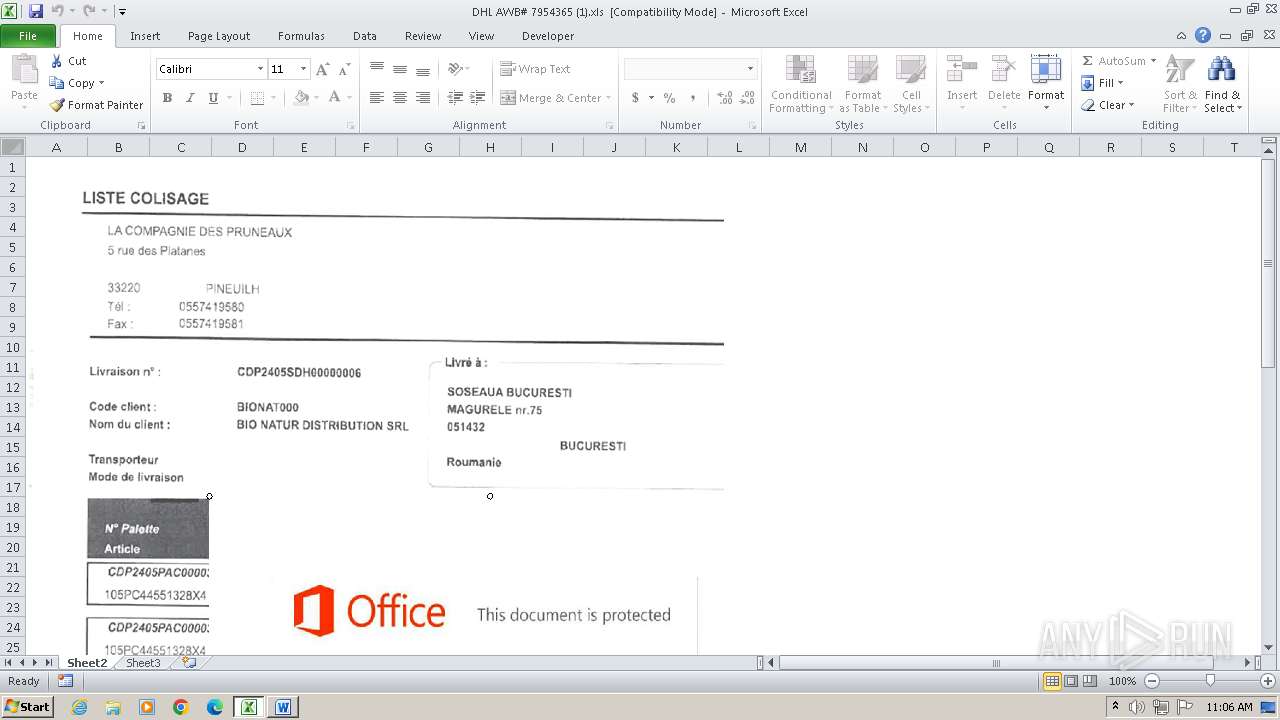The width and height of the screenshot is (1280, 720).
Task: Increase font size with Grow Font icon
Action: [322, 69]
